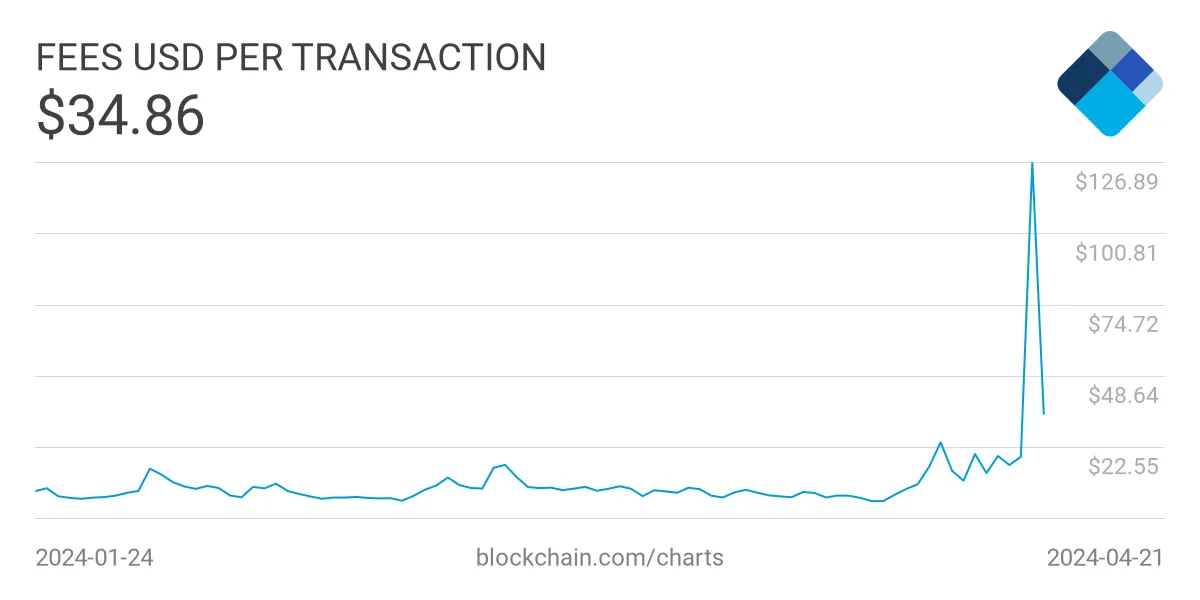Open the blockchain.com/charts link

point(599,557)
